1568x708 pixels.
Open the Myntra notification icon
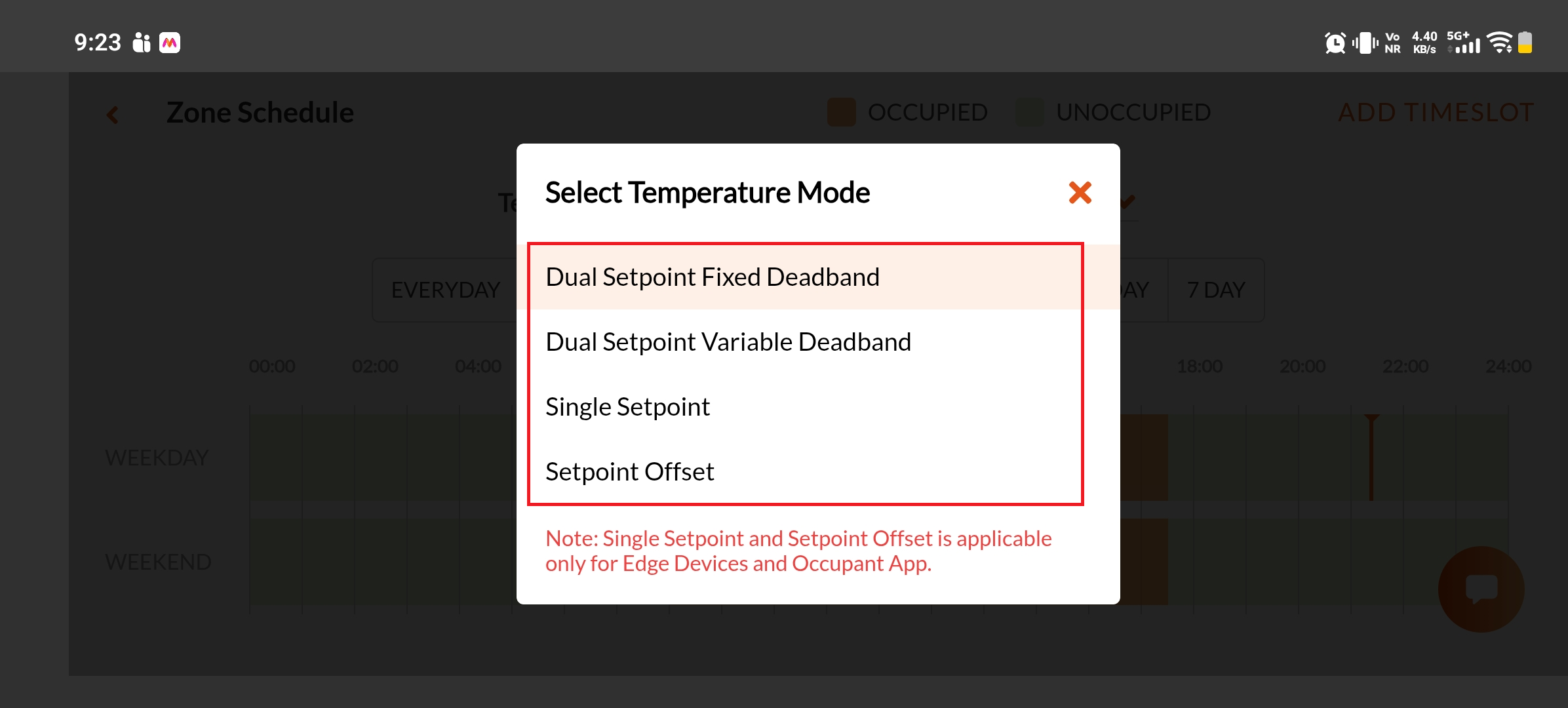tap(170, 43)
